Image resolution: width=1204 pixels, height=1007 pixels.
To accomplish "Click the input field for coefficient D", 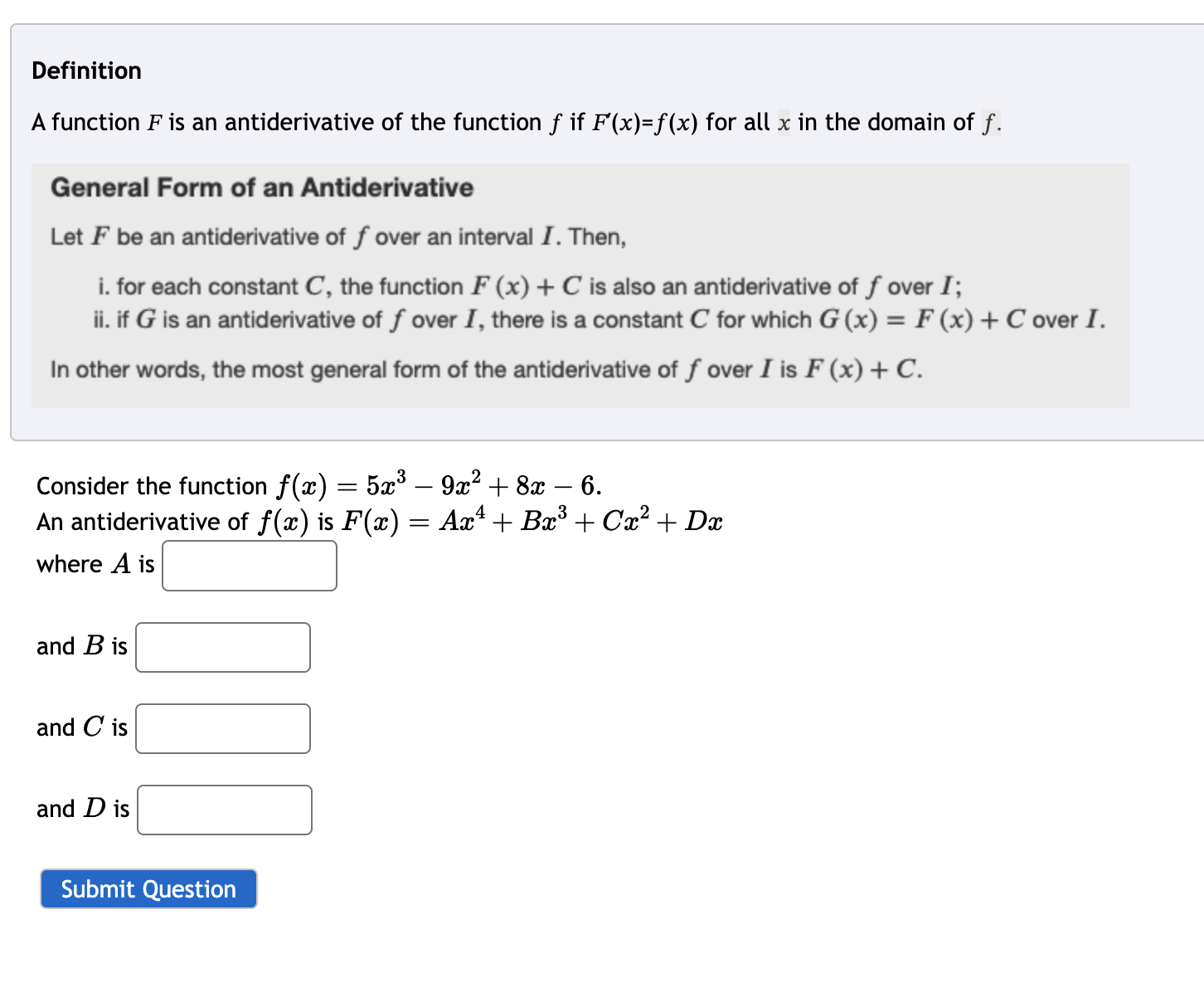I will pos(224,810).
